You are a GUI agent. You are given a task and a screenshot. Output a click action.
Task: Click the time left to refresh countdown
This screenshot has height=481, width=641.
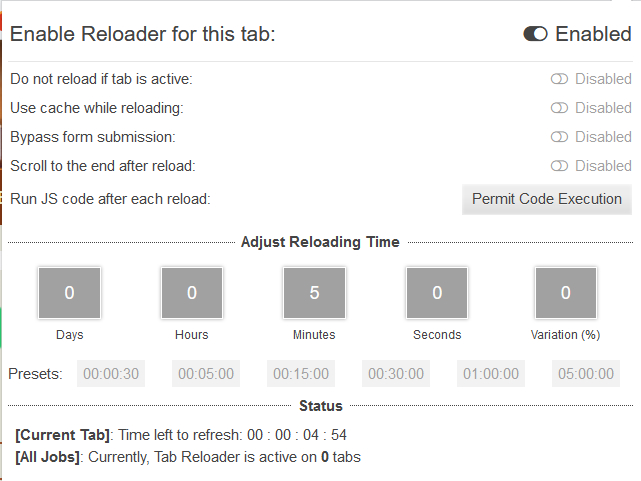click(298, 435)
